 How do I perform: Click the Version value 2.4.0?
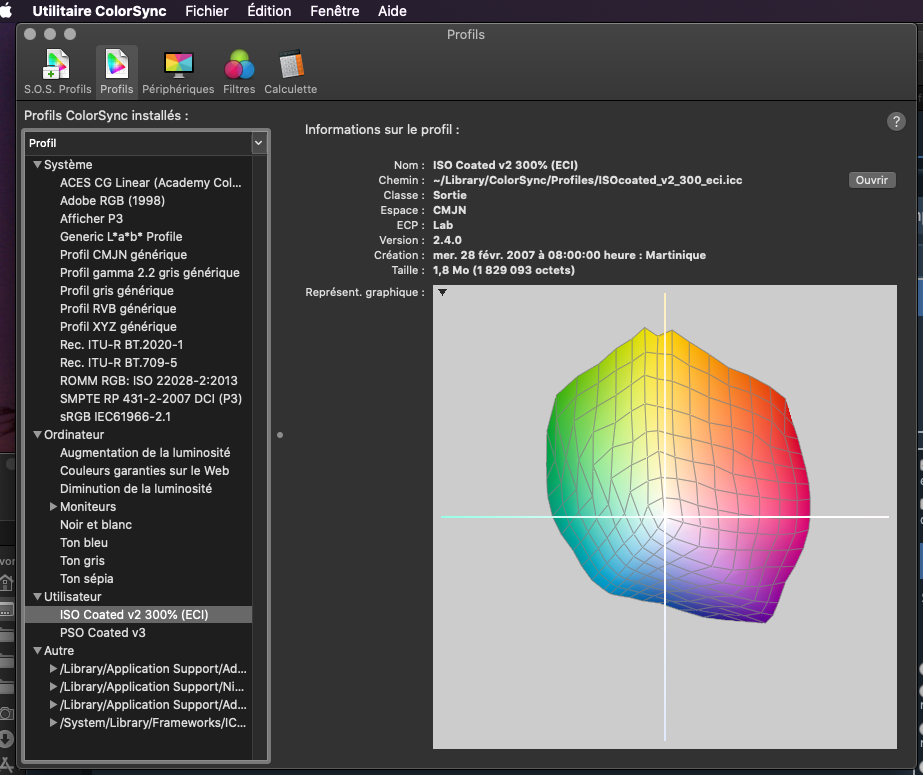point(447,240)
